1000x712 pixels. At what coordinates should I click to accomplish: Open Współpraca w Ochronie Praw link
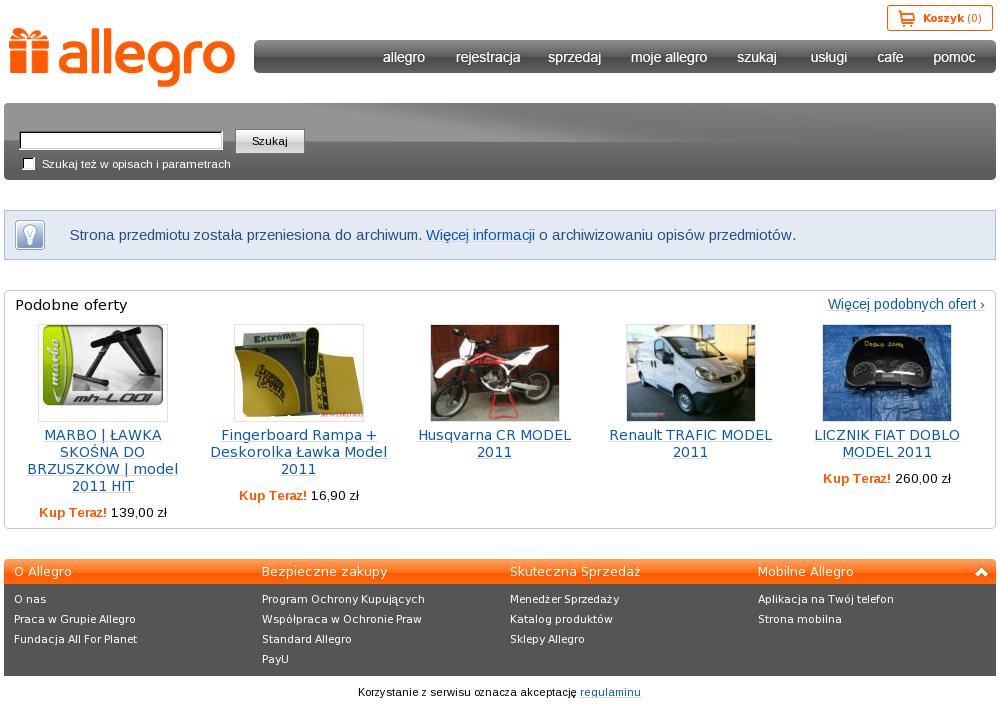coord(341,619)
